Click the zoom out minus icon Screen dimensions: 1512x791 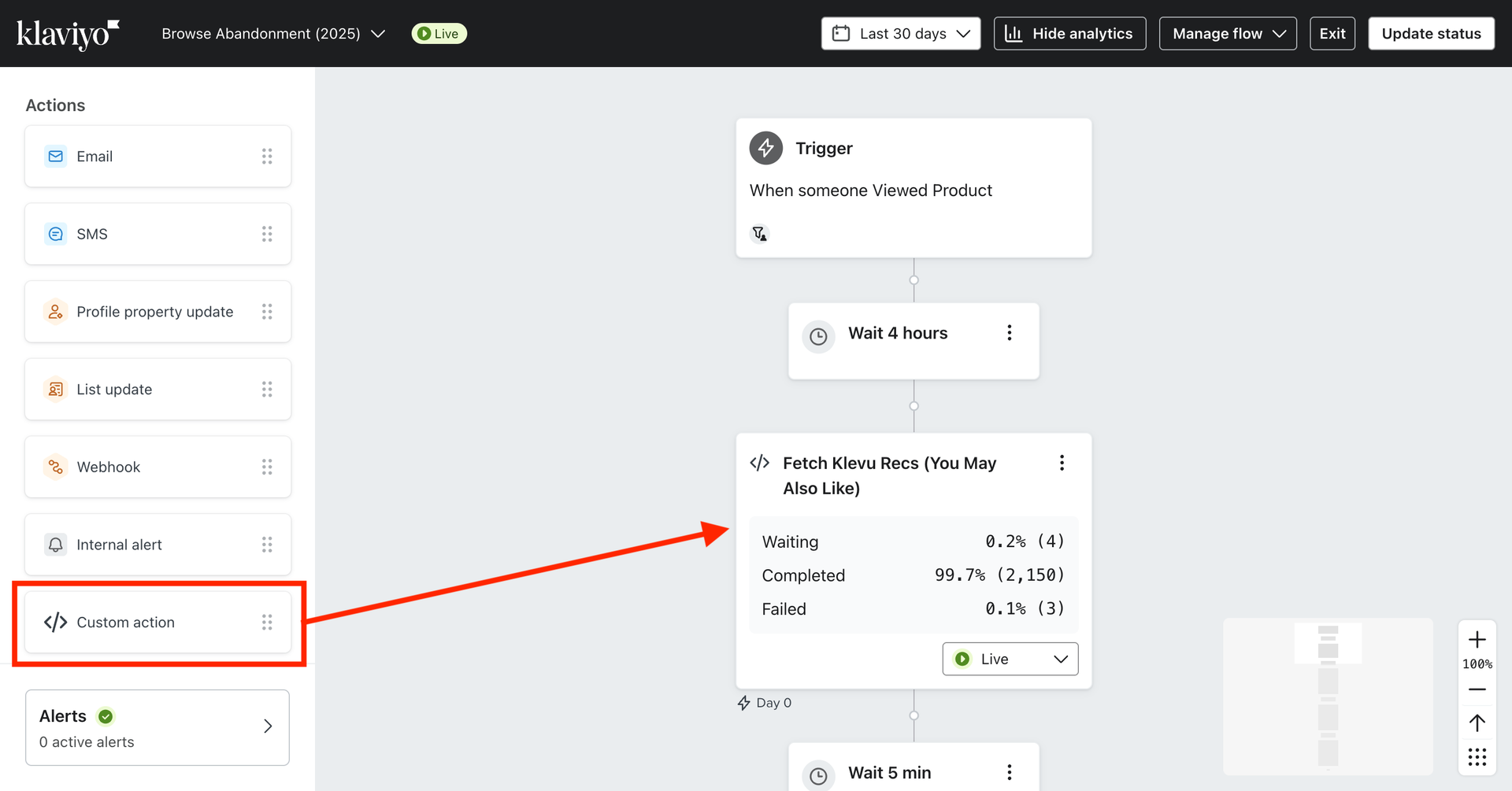(x=1477, y=689)
